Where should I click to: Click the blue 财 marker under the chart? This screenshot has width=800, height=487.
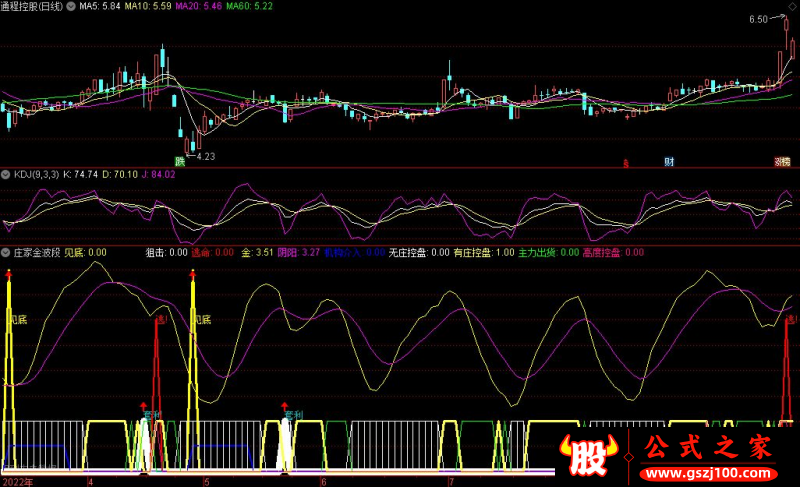click(668, 161)
